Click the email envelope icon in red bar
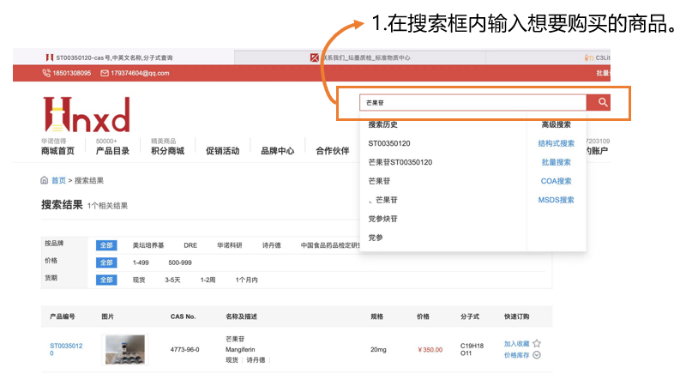 (x=105, y=73)
